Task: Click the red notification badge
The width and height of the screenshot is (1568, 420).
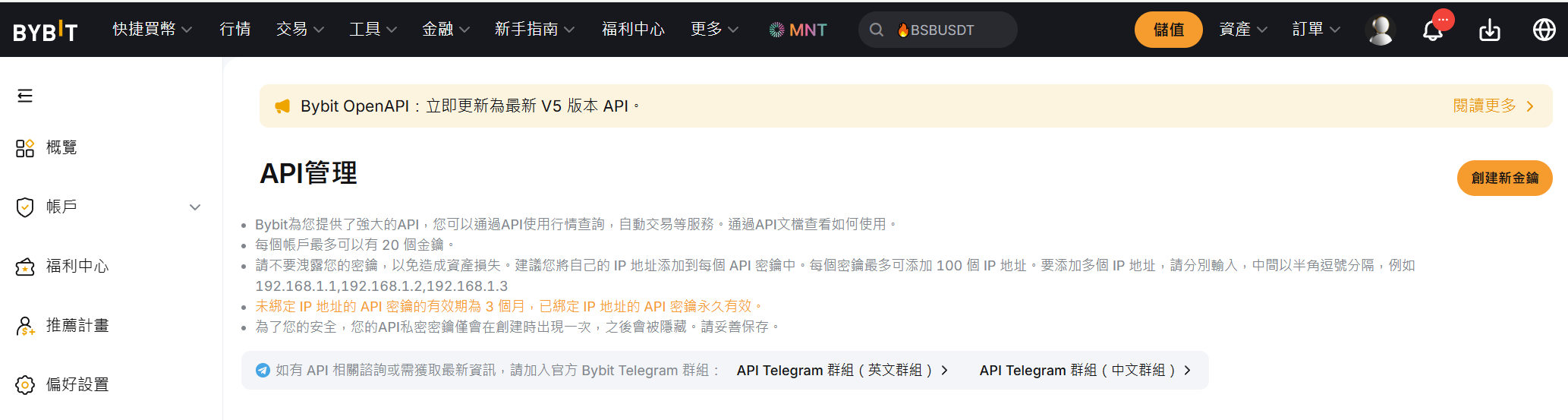Action: click(x=1444, y=20)
